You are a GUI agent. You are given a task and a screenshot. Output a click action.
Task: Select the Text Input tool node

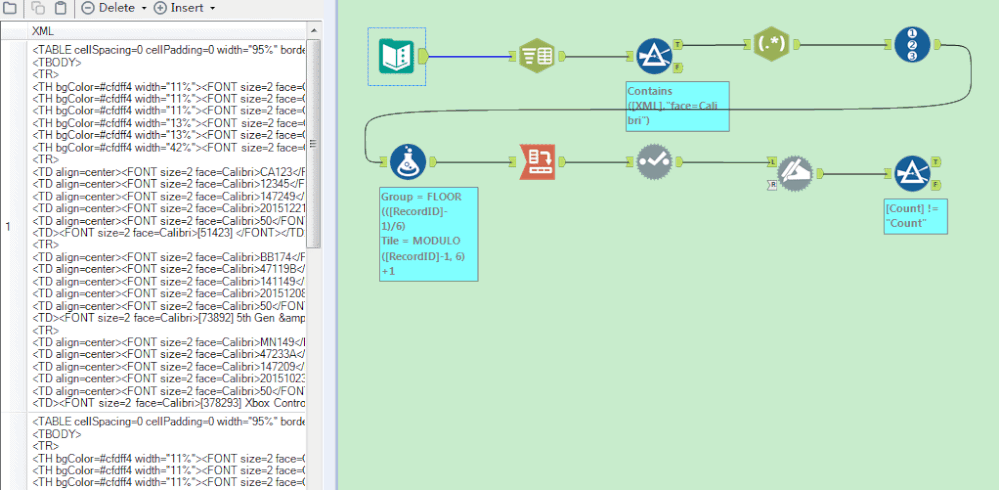(396, 56)
